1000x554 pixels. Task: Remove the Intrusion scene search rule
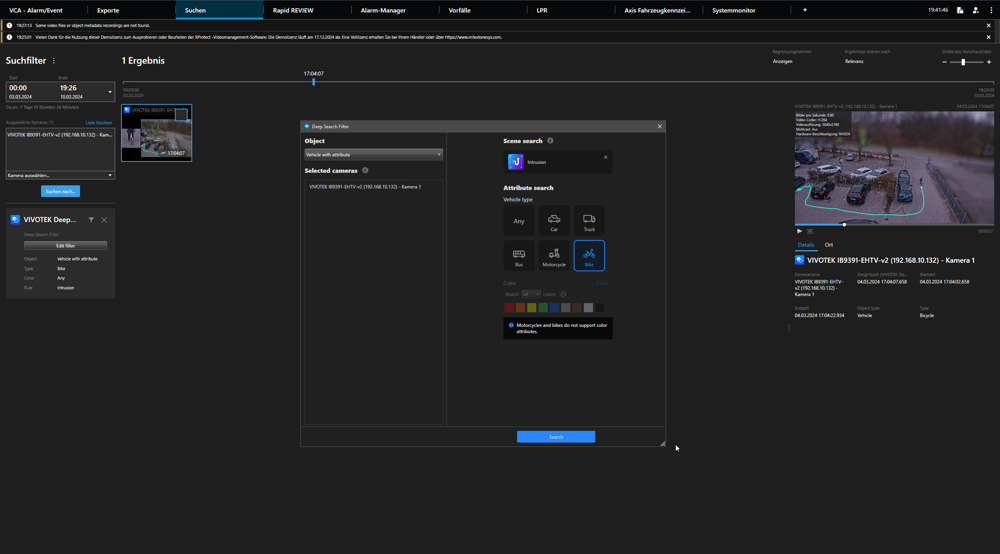pyautogui.click(x=605, y=157)
